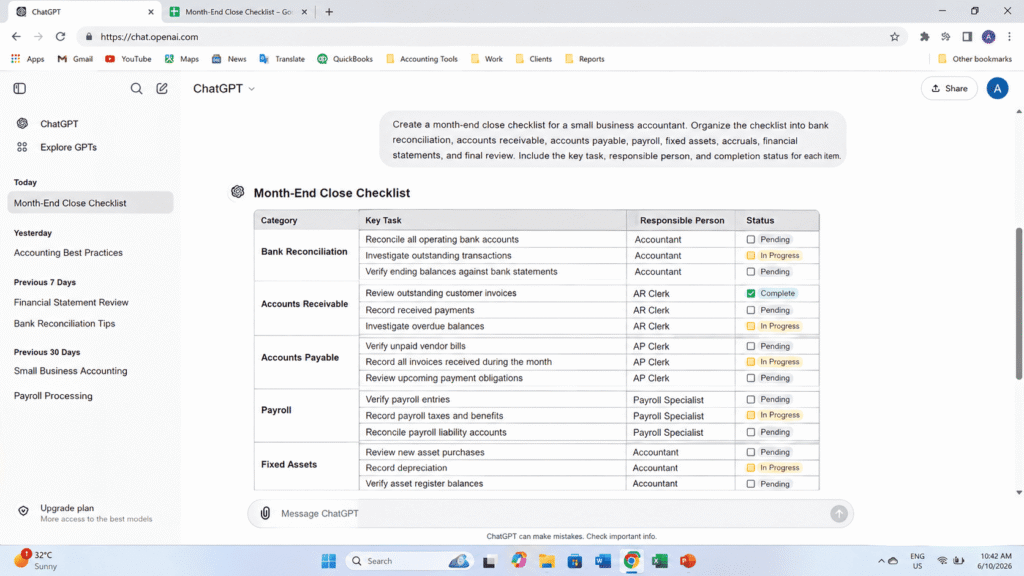Check Pending box for Review new asset purchases
This screenshot has width=1024, height=576.
[x=750, y=452]
